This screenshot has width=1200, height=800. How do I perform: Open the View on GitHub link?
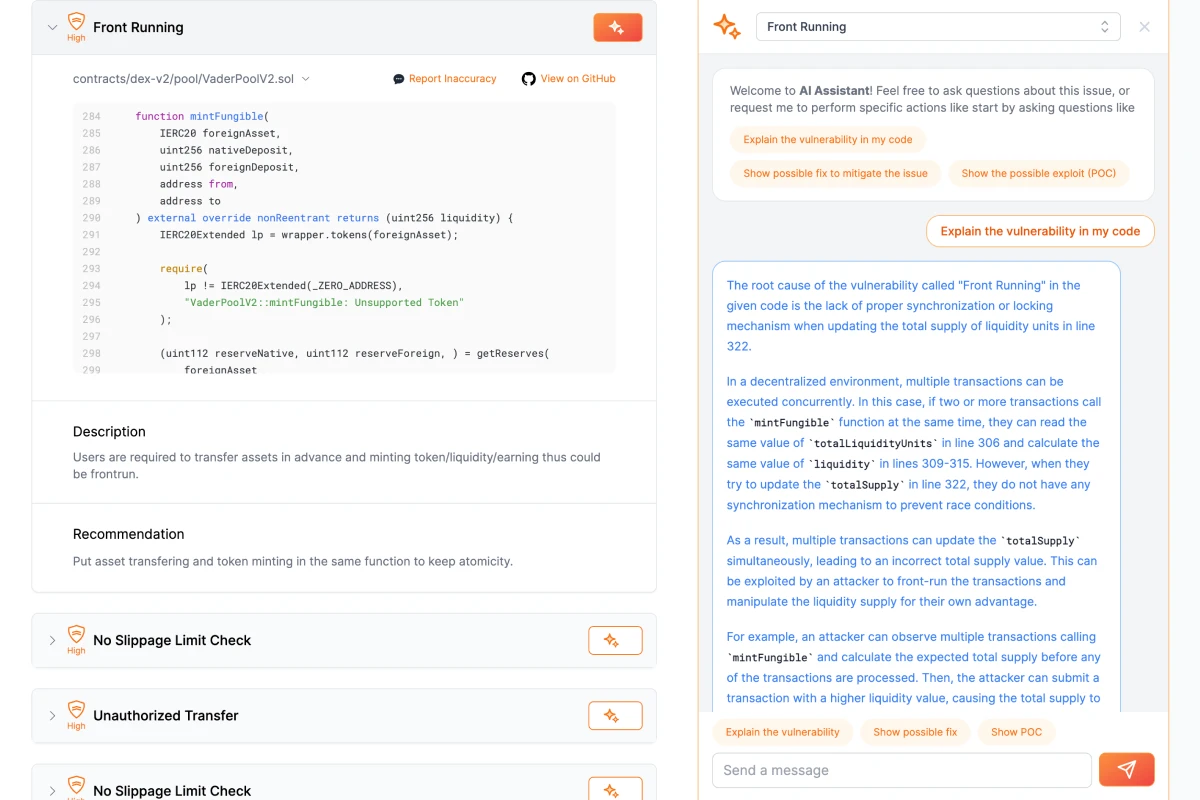577,79
